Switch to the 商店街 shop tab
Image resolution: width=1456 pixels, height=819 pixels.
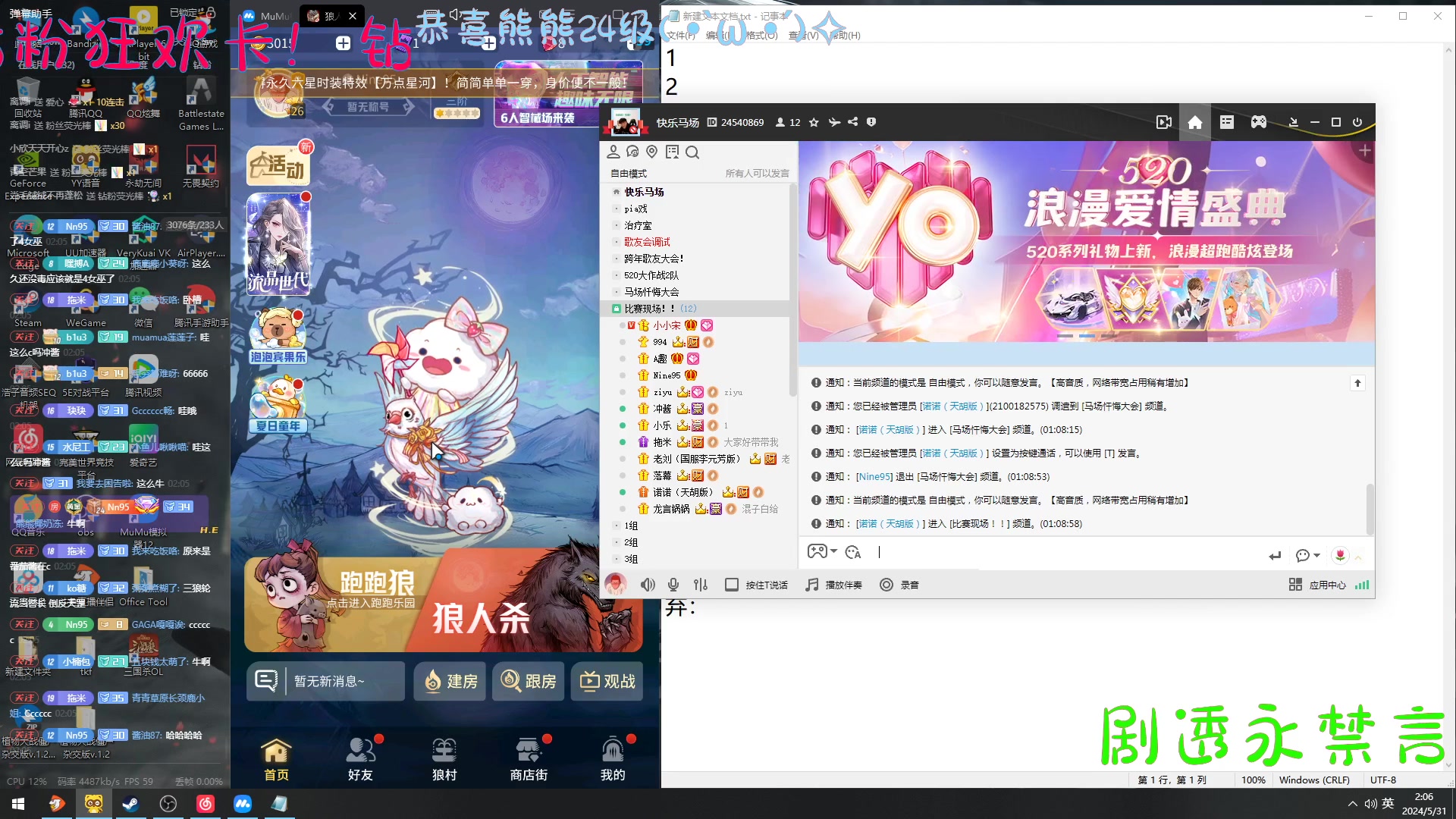point(529,758)
